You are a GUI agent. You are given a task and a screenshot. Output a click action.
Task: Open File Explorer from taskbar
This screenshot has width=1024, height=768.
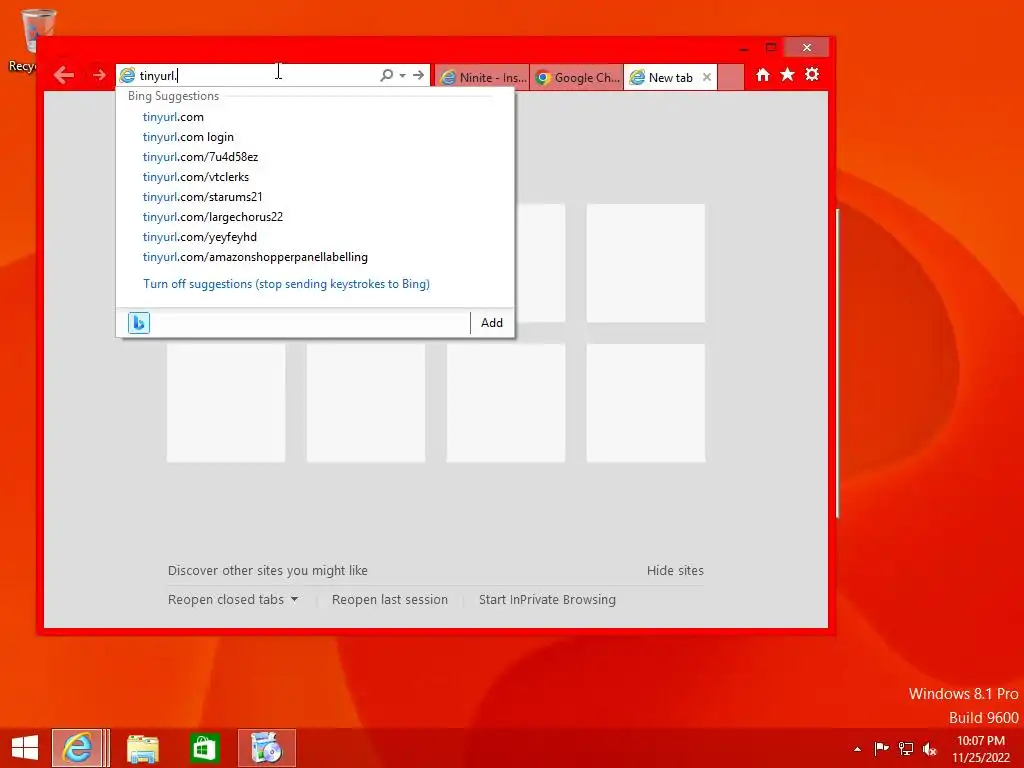click(x=142, y=748)
